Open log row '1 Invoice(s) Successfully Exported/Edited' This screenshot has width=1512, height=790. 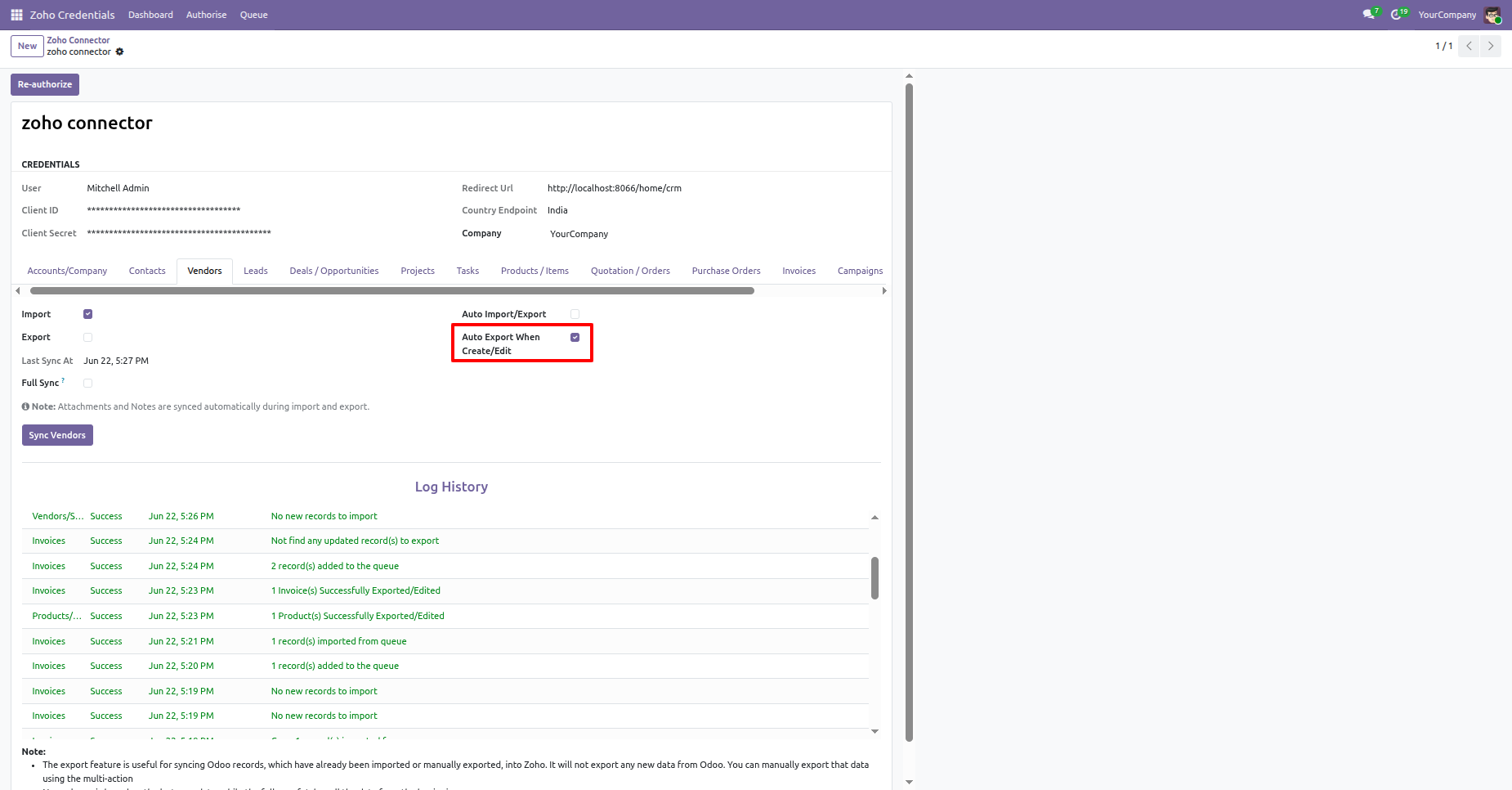pos(445,590)
